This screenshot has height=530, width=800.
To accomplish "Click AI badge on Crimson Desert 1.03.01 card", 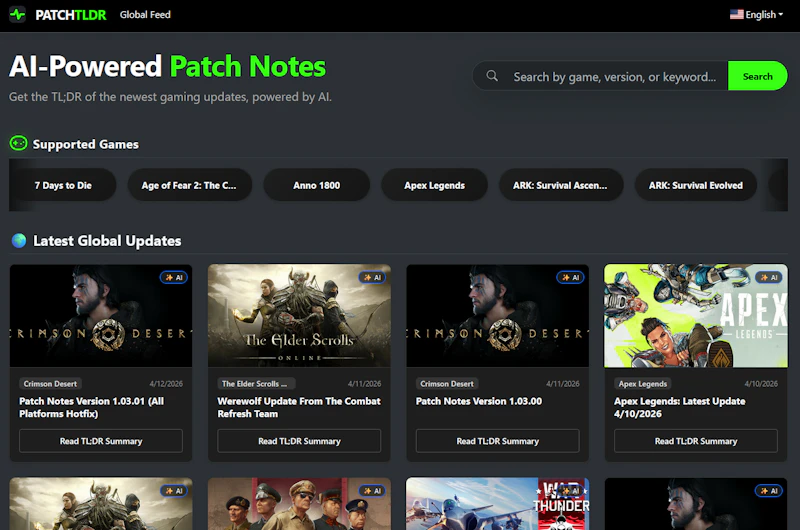I will click(x=174, y=277).
